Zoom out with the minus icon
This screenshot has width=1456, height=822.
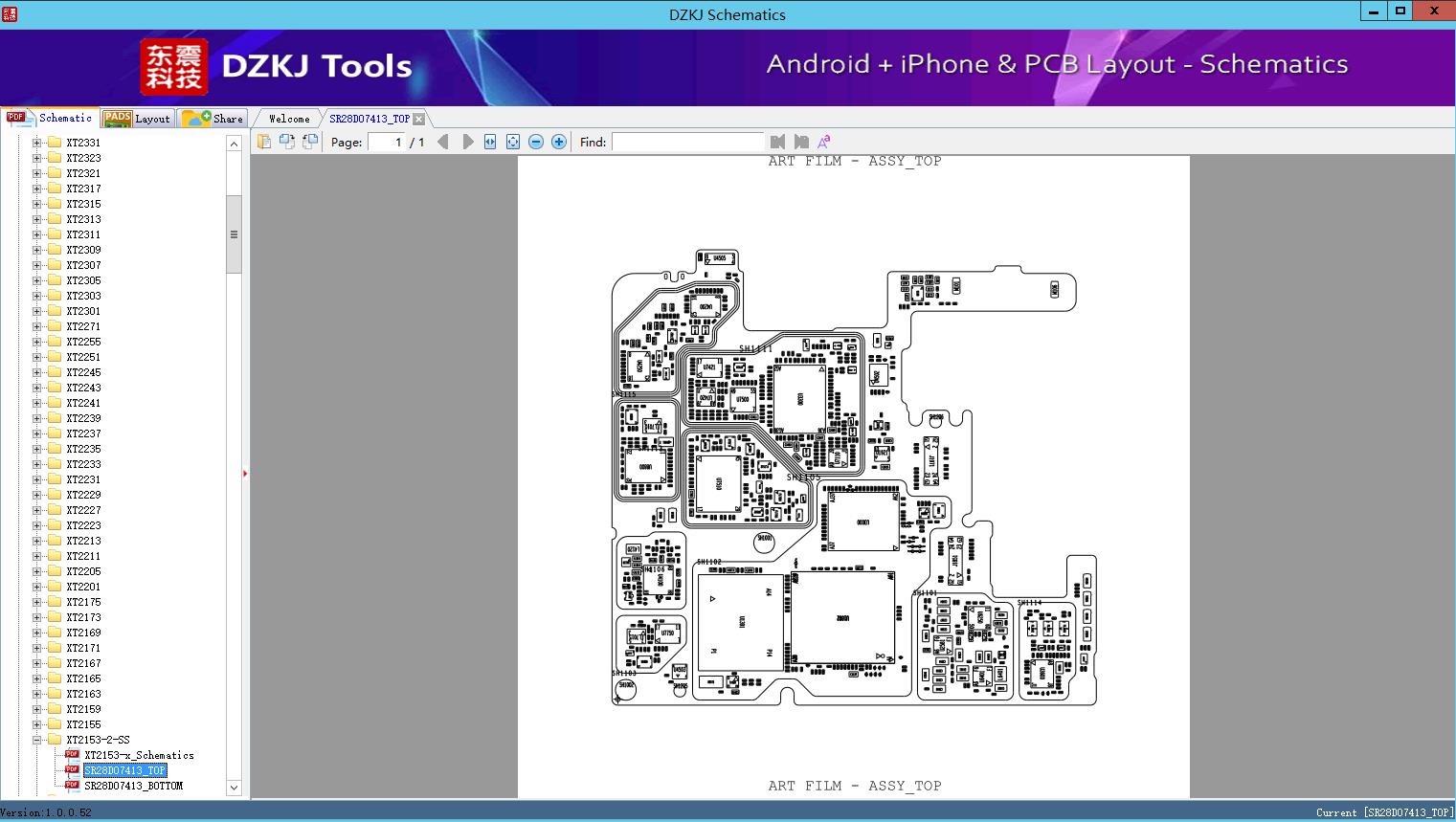coord(536,142)
